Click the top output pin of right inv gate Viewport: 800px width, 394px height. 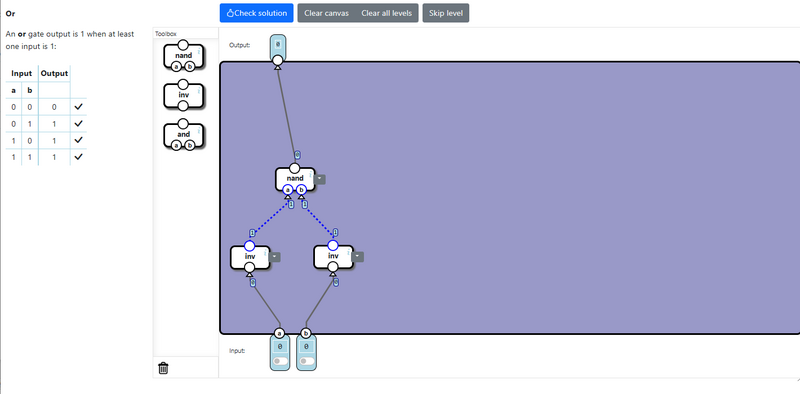(333, 245)
